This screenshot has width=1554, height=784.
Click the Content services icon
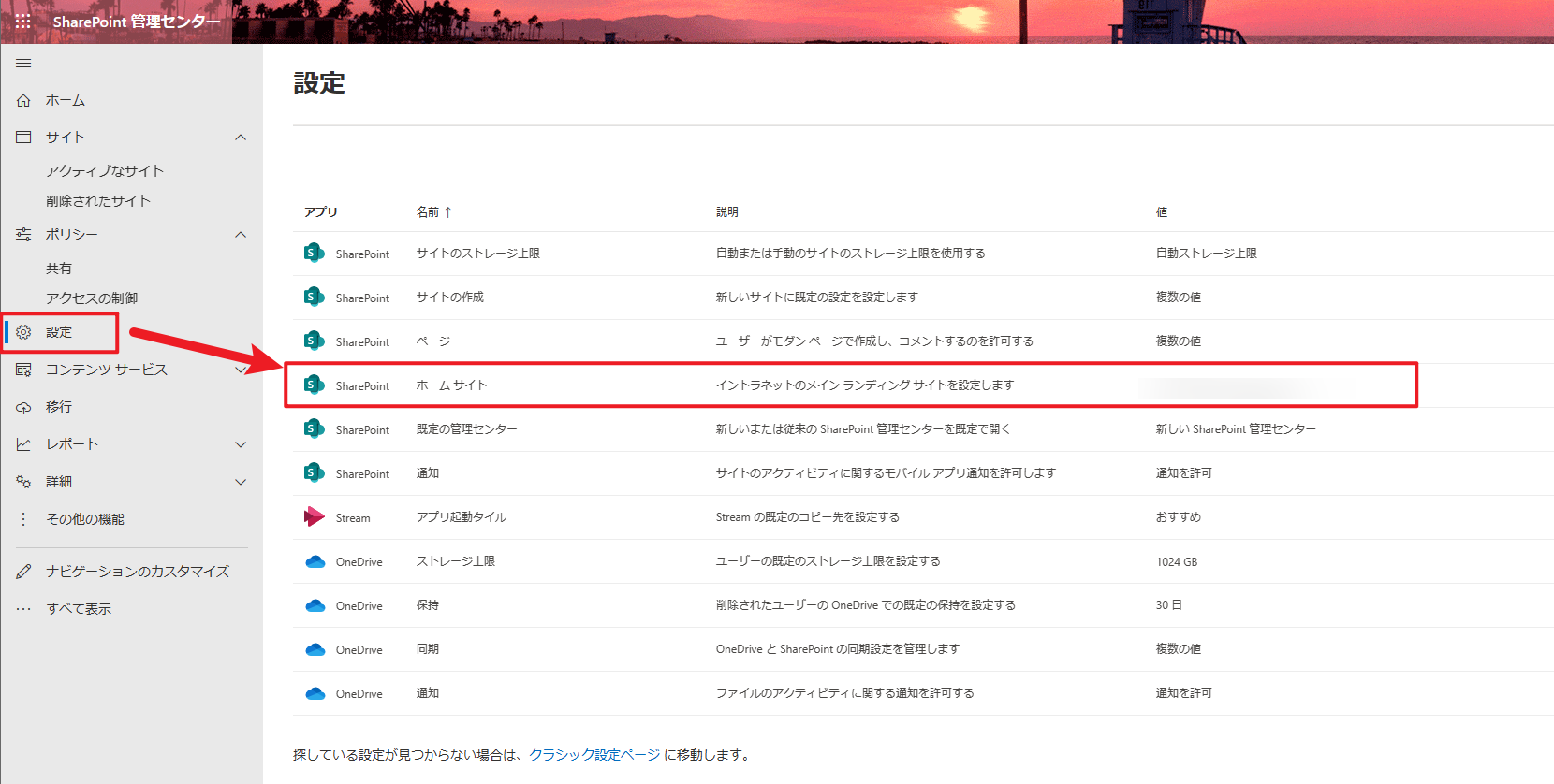click(x=23, y=370)
